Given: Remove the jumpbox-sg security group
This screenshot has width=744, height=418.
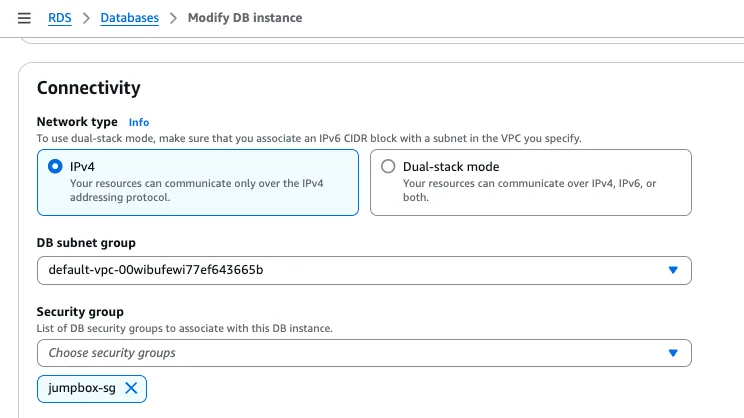Looking at the screenshot, I should tap(131, 389).
